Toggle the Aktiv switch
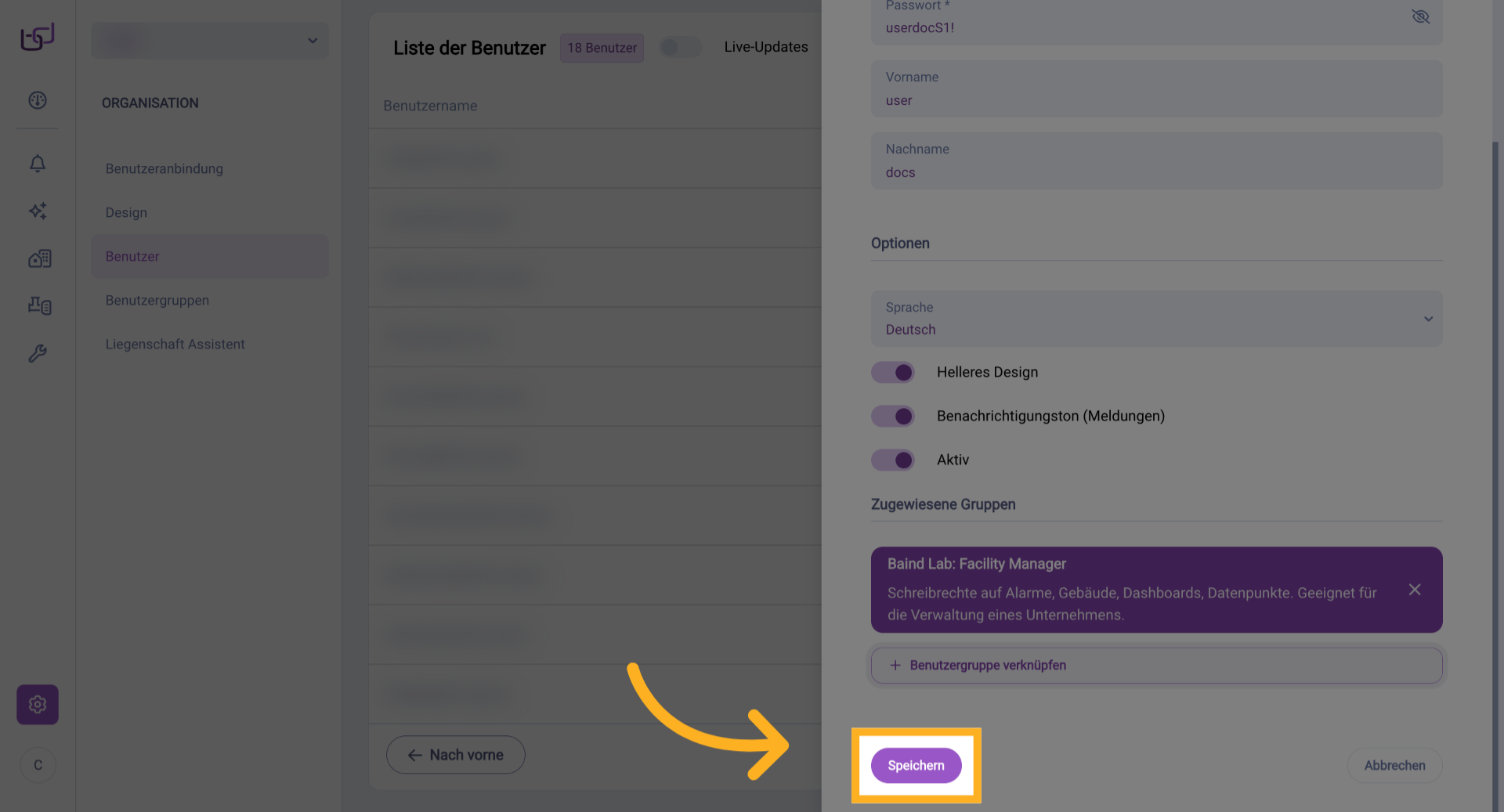1504x812 pixels. pyautogui.click(x=893, y=460)
